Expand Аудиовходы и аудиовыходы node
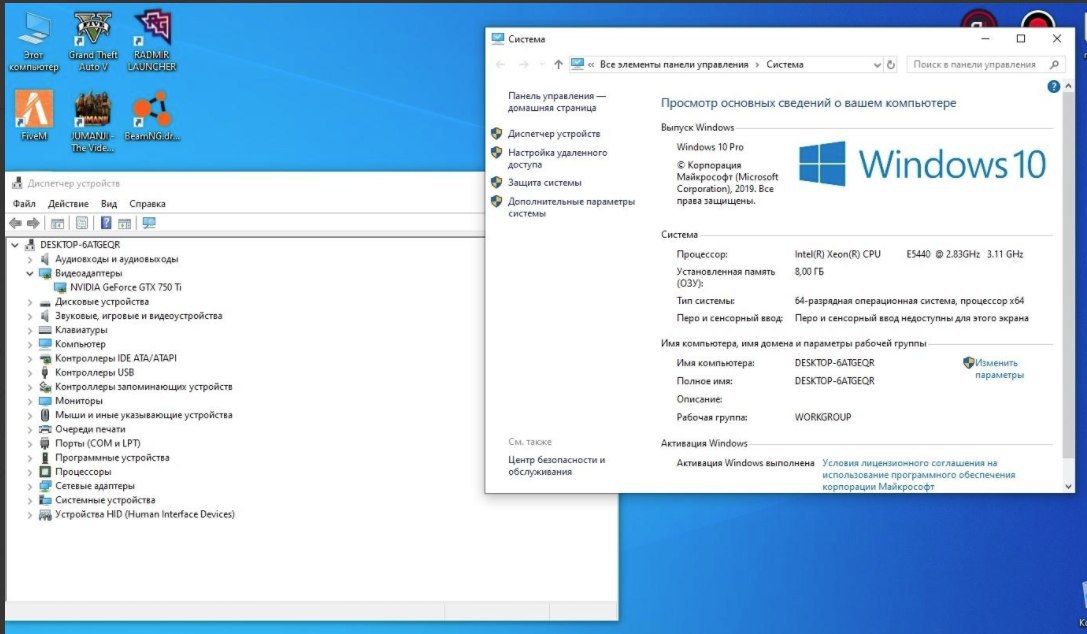Image resolution: width=1087 pixels, height=634 pixels. click(30, 259)
